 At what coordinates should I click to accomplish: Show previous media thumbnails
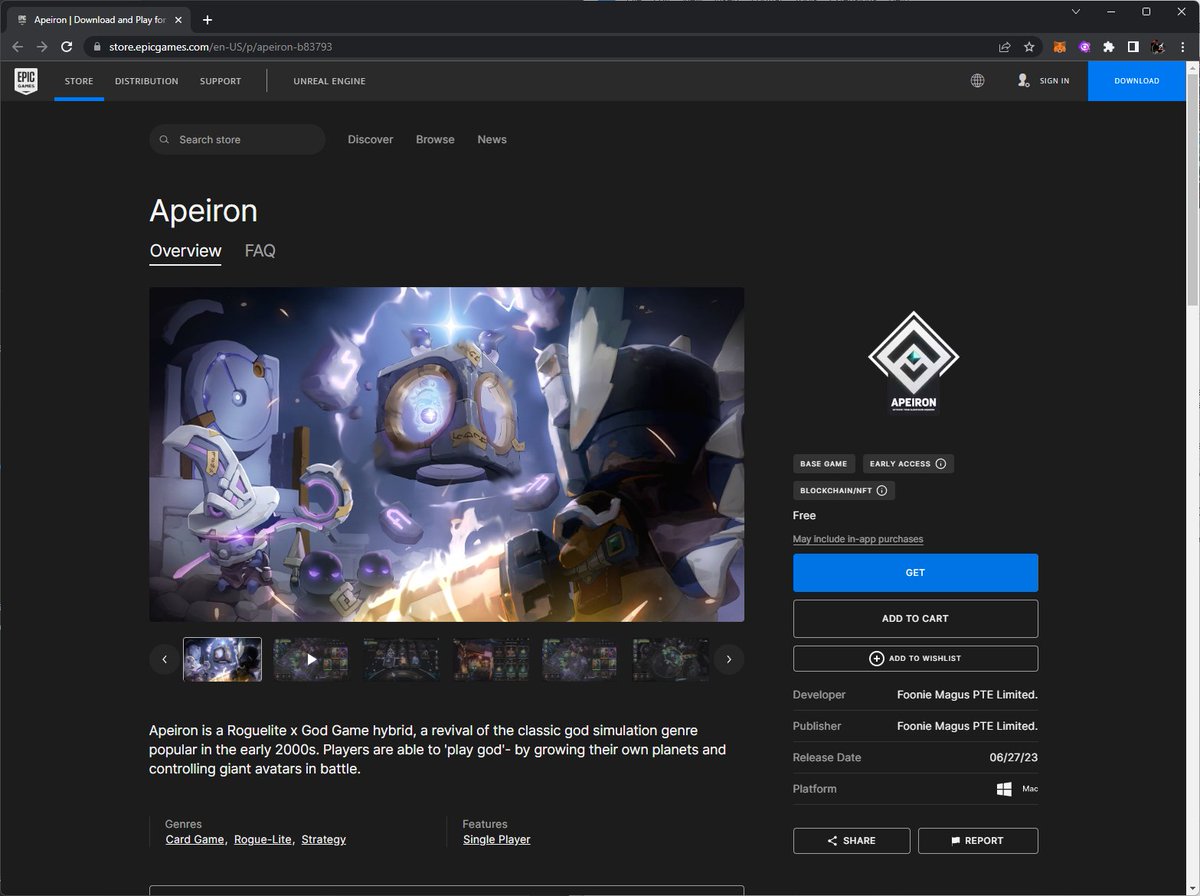pos(164,659)
